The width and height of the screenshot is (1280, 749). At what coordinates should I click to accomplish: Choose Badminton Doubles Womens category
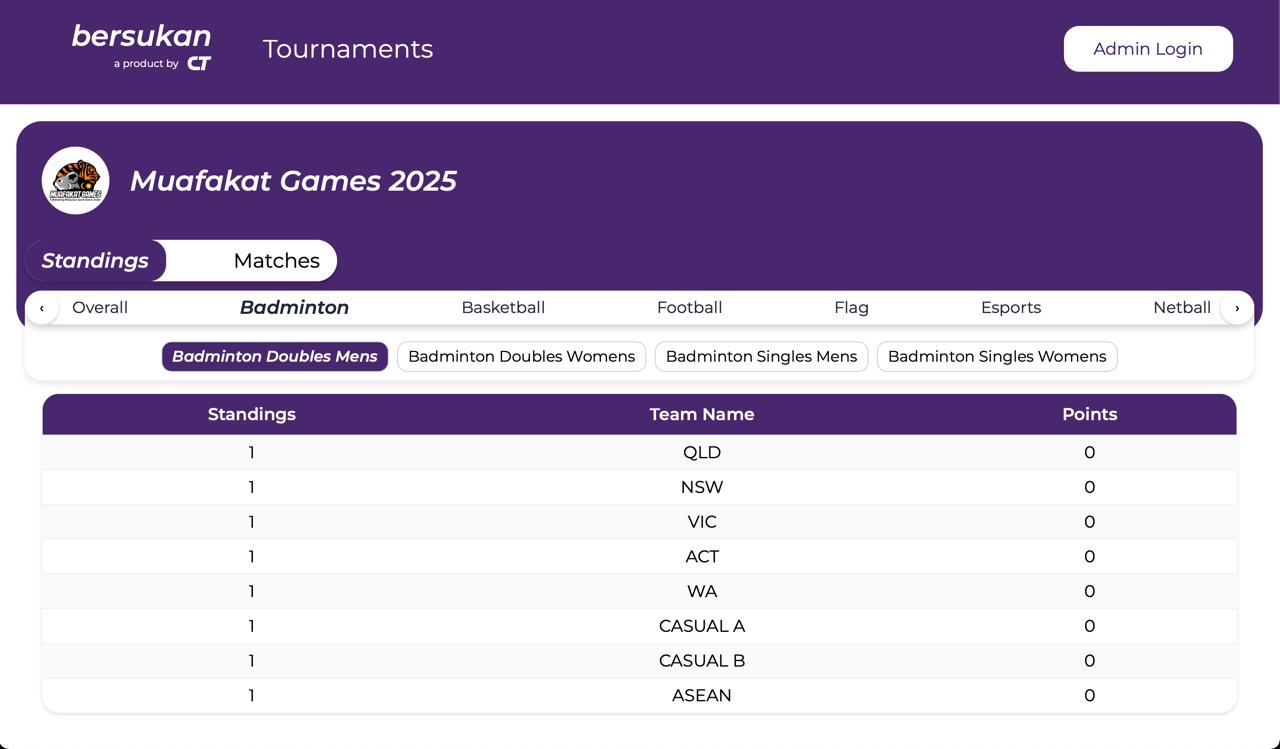pyautogui.click(x=521, y=357)
